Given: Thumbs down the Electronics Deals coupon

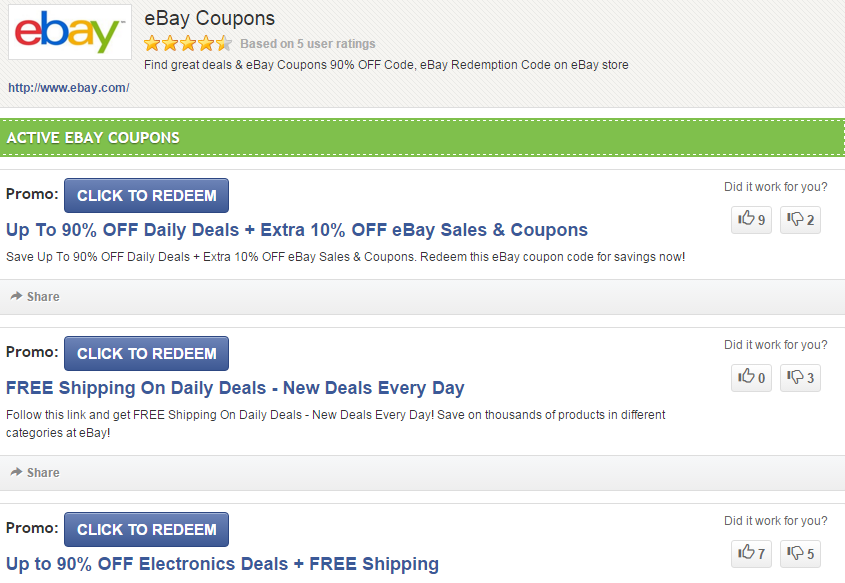Looking at the screenshot, I should coord(800,552).
